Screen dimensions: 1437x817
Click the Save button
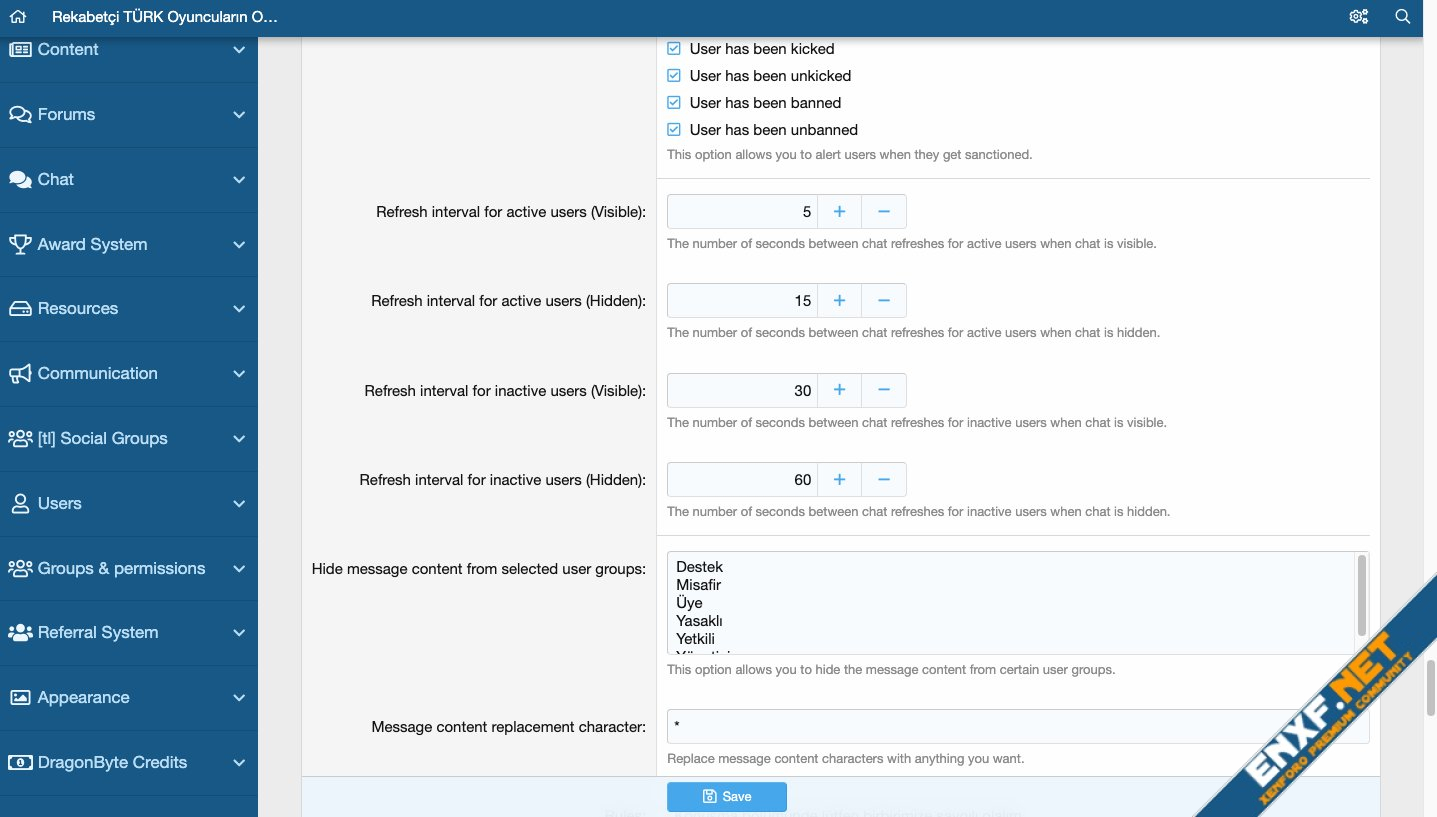coord(727,796)
